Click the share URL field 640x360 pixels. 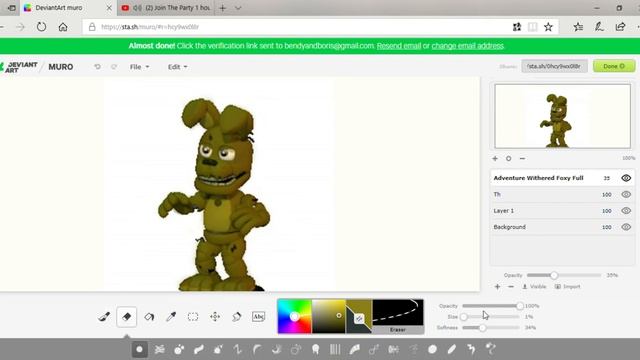[554, 66]
